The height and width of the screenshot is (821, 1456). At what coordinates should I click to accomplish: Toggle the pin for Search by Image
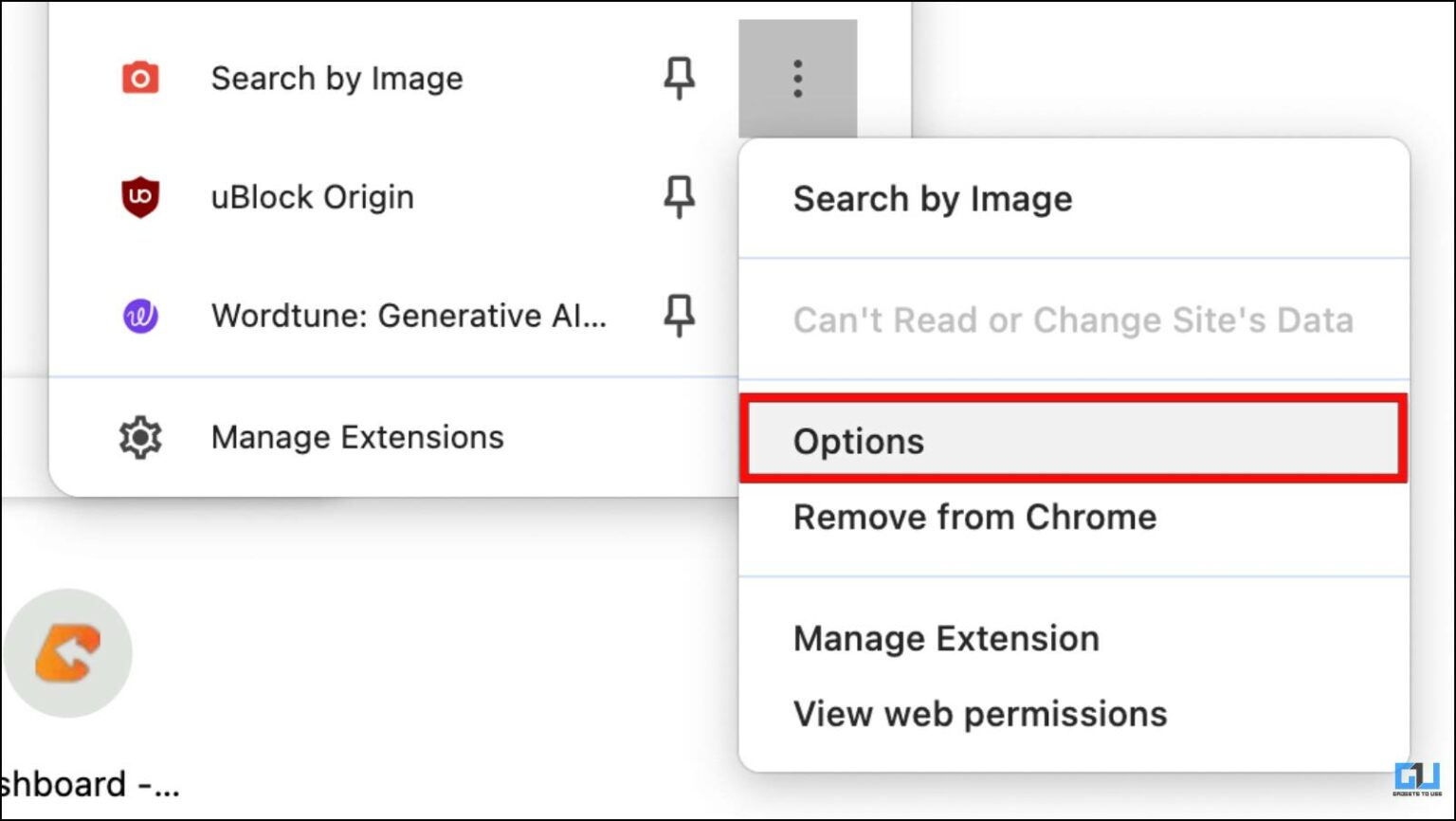678,79
